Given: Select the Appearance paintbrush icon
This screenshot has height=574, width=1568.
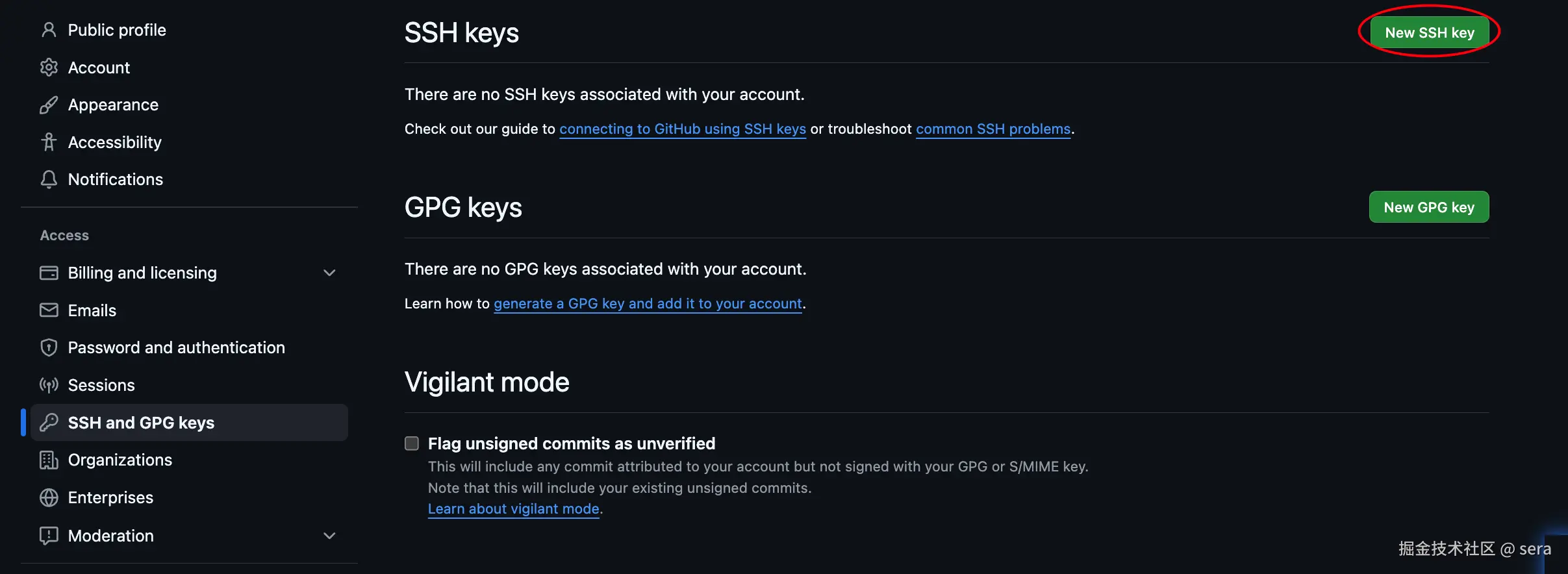Looking at the screenshot, I should (x=49, y=105).
